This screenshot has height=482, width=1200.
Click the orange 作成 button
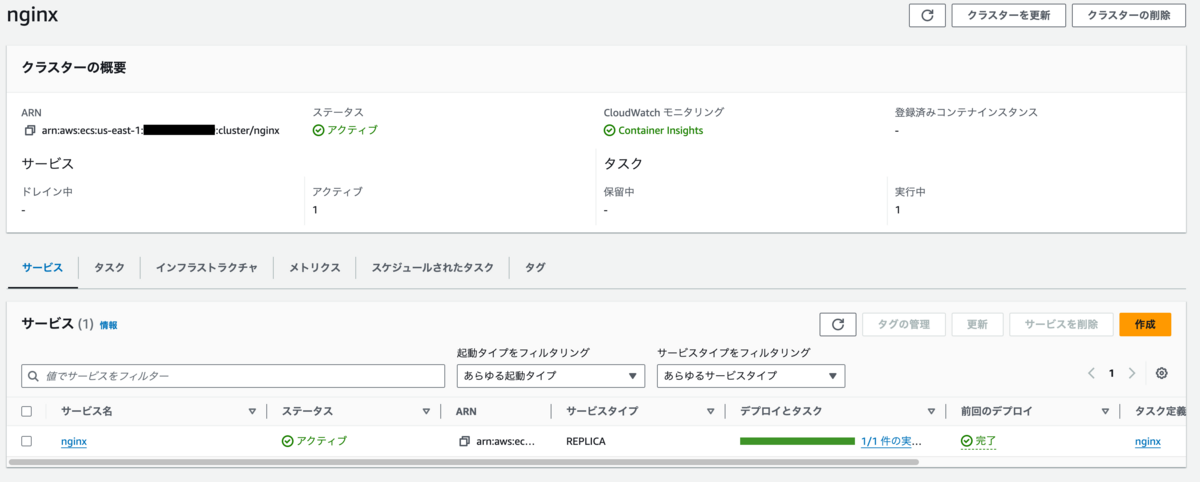point(1145,324)
